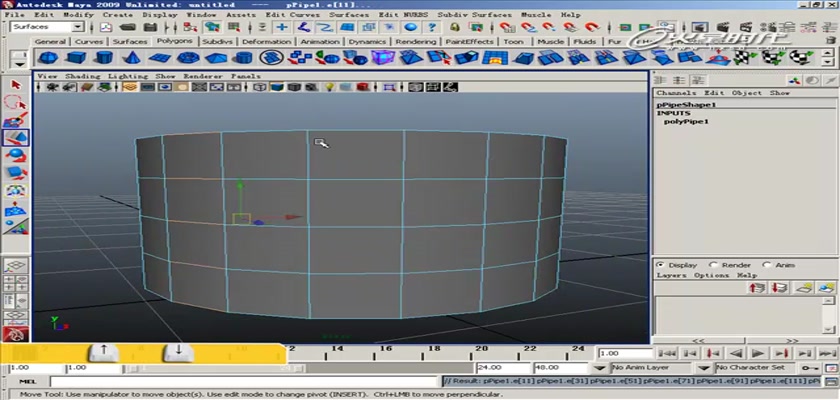Activate the Move tool in toolbox
The width and height of the screenshot is (840, 400).
point(16,138)
